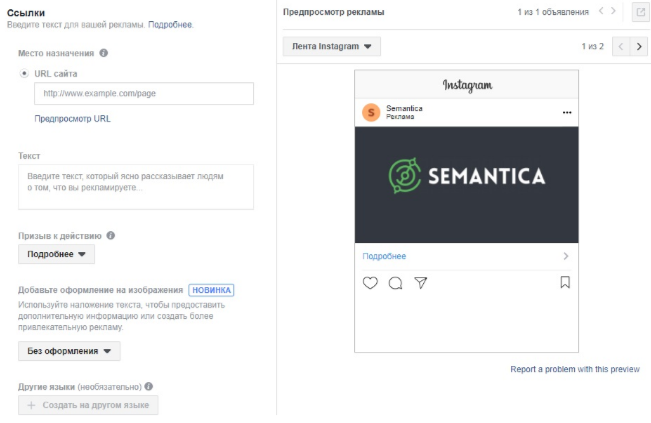Click the Текст ad text area
Screen dimensions: 651x423
pyautogui.click(x=136, y=187)
